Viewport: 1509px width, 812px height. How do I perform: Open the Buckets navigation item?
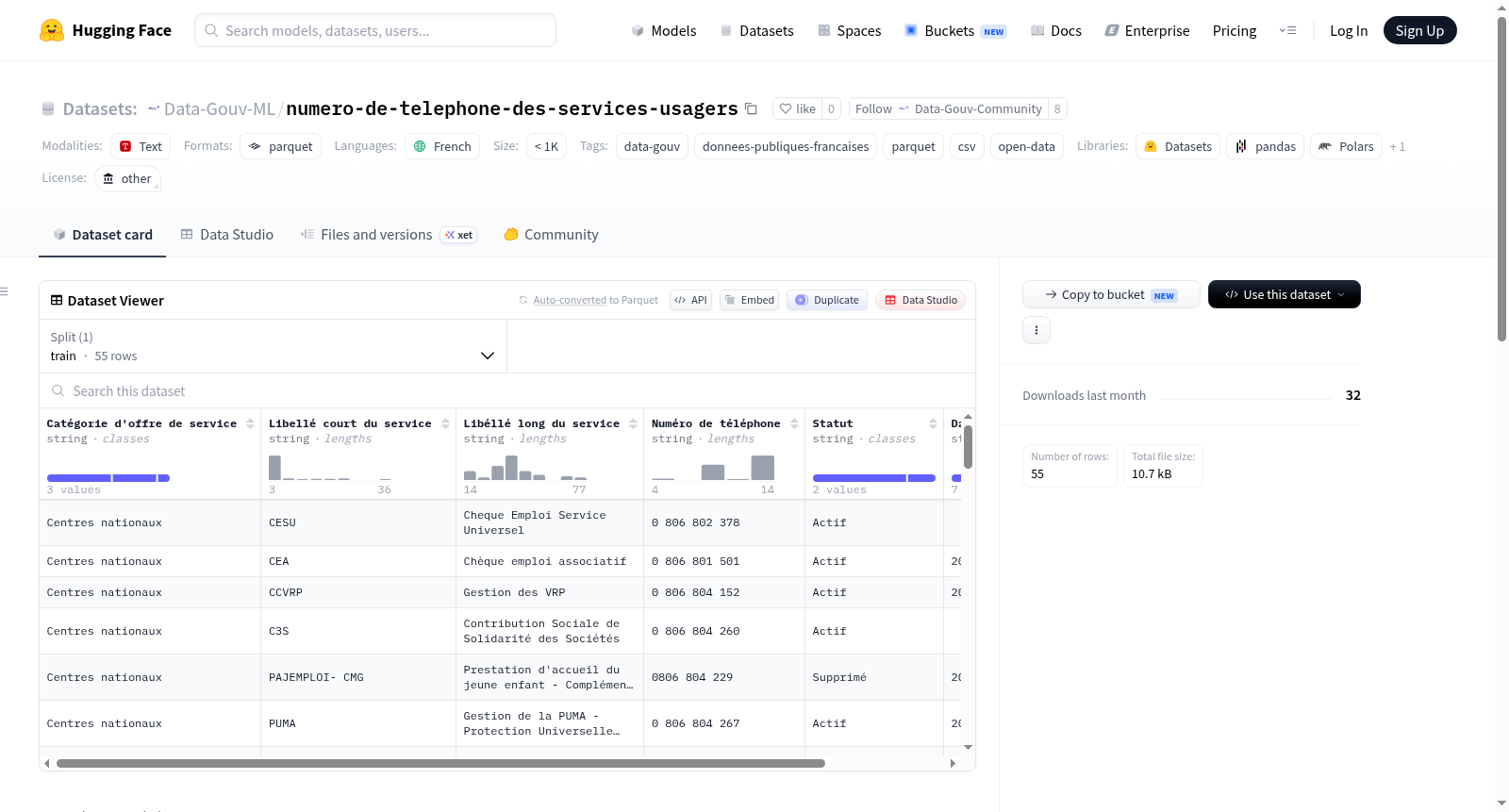[x=955, y=30]
